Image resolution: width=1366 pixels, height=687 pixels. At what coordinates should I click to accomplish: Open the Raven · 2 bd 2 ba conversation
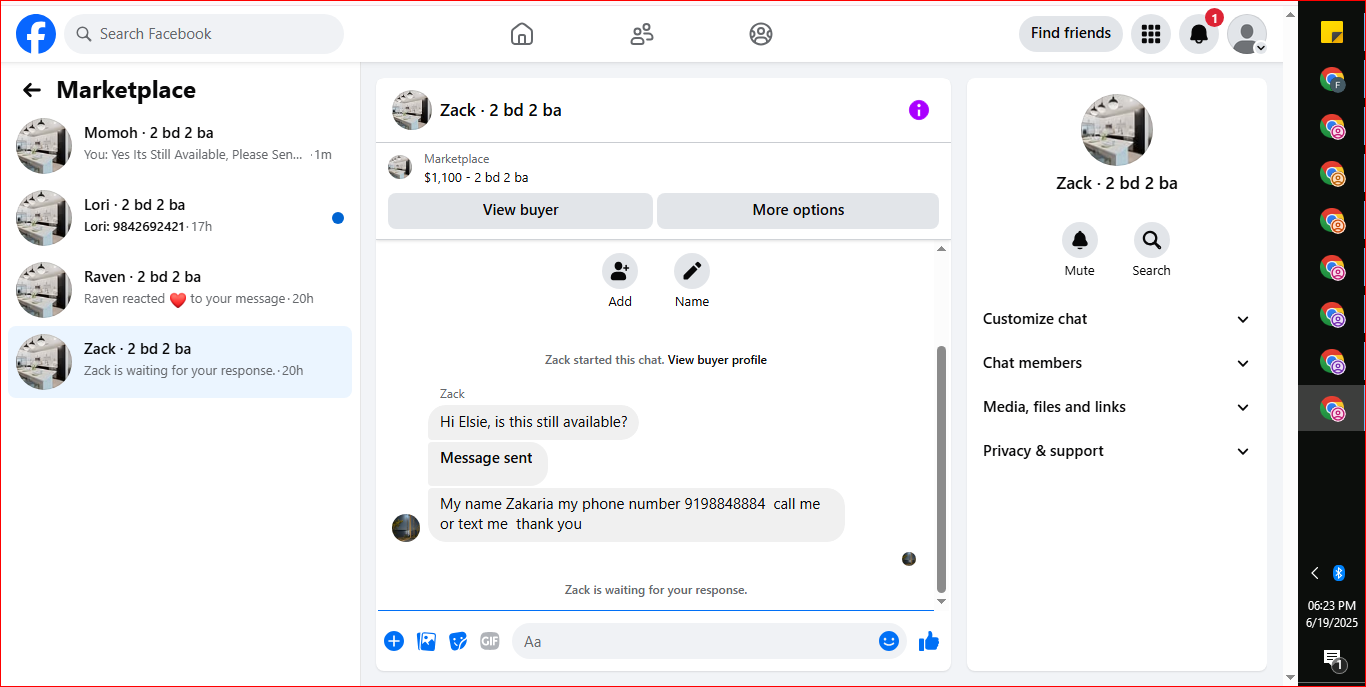[180, 290]
